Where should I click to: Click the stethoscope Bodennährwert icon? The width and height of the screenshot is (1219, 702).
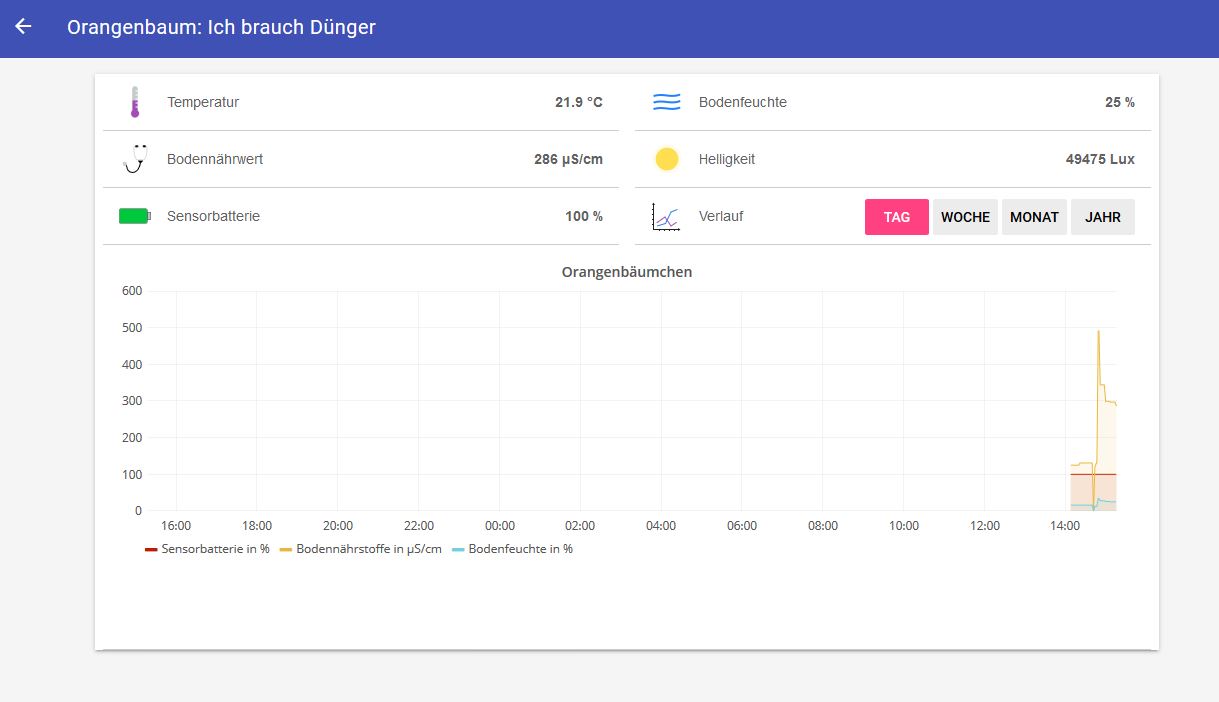point(134,159)
